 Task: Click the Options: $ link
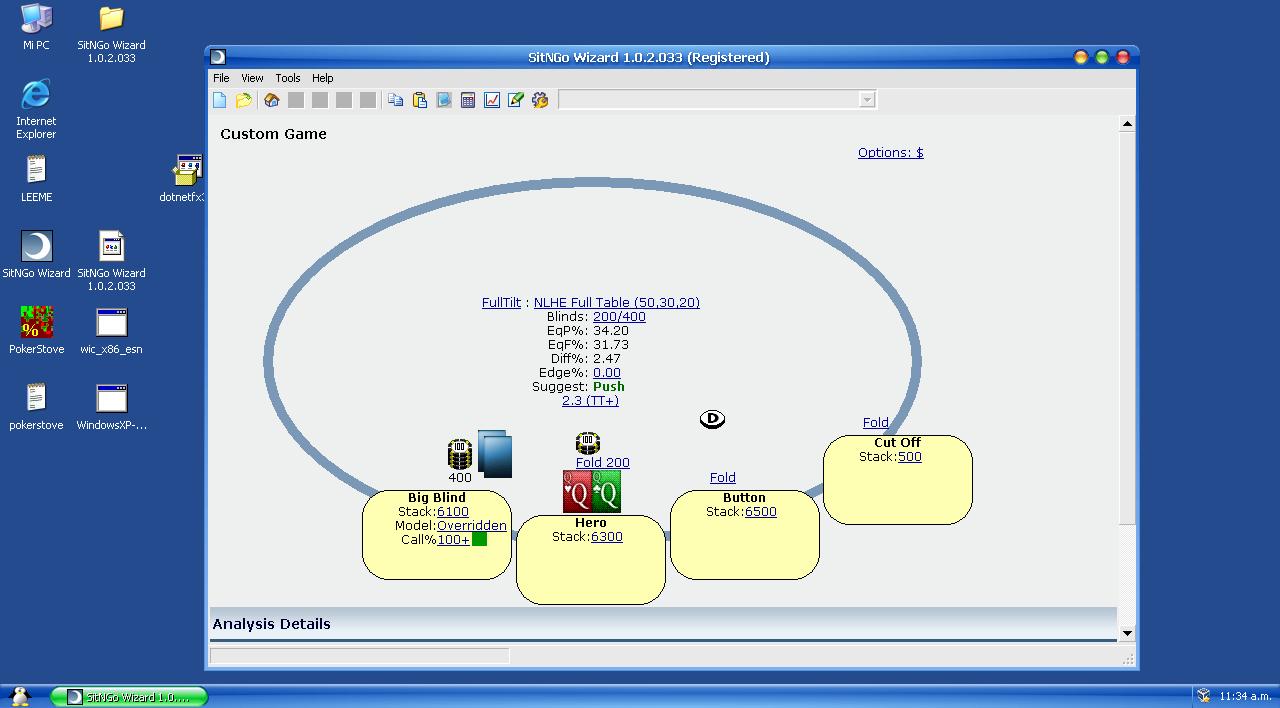pos(891,153)
